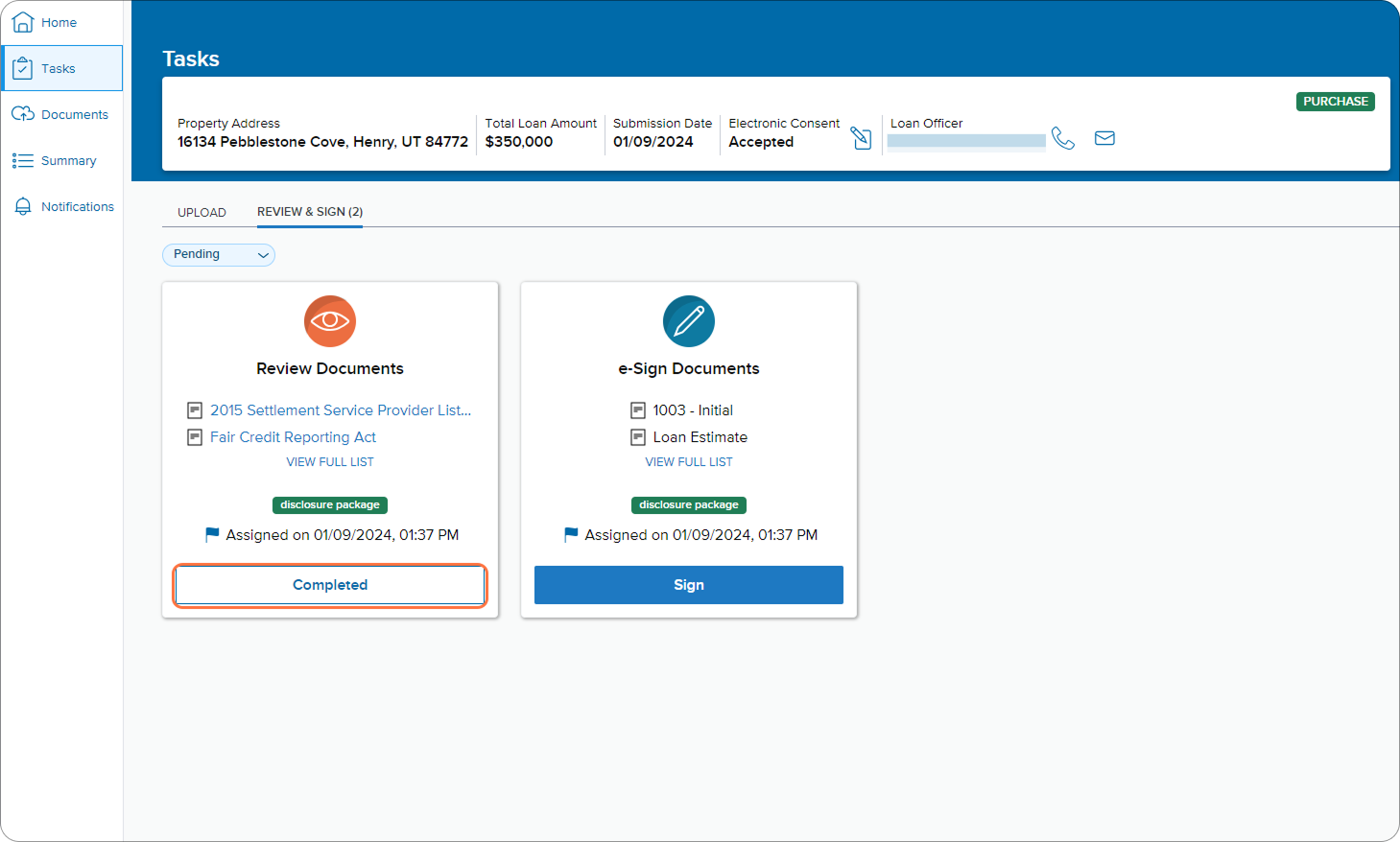
Task: Click the Accepted consent status
Action: pos(761,142)
